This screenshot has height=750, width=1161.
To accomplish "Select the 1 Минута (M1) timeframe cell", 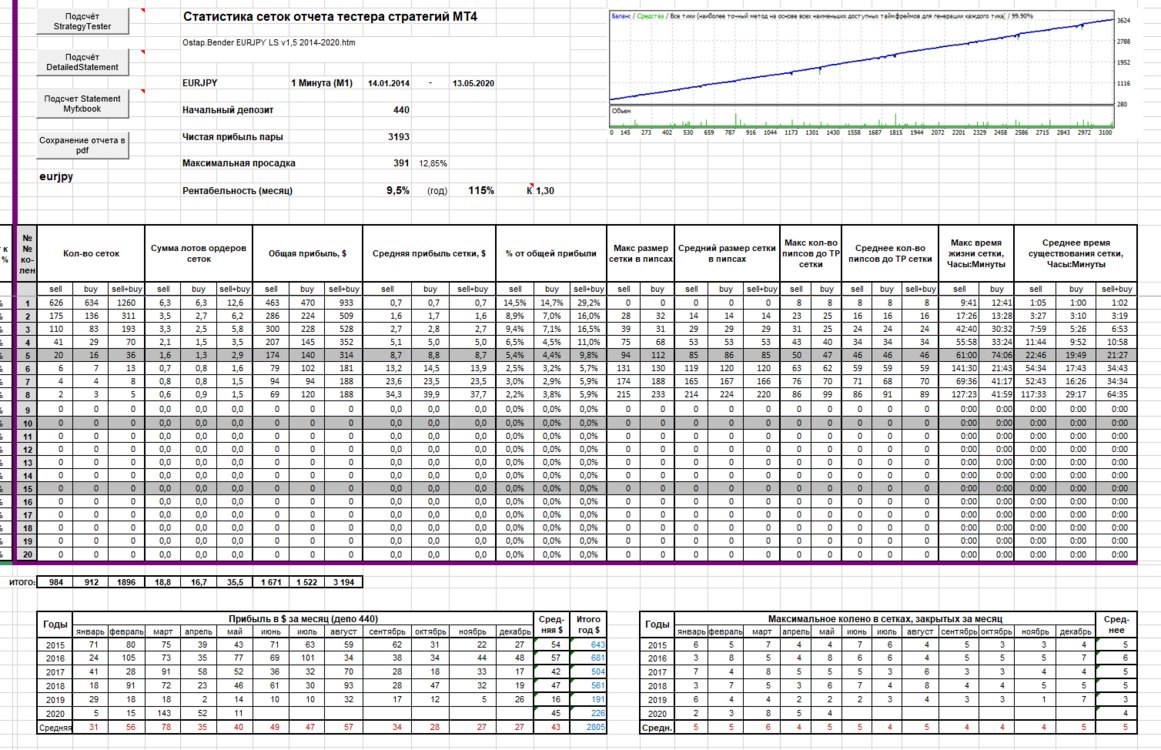I will click(x=322, y=83).
